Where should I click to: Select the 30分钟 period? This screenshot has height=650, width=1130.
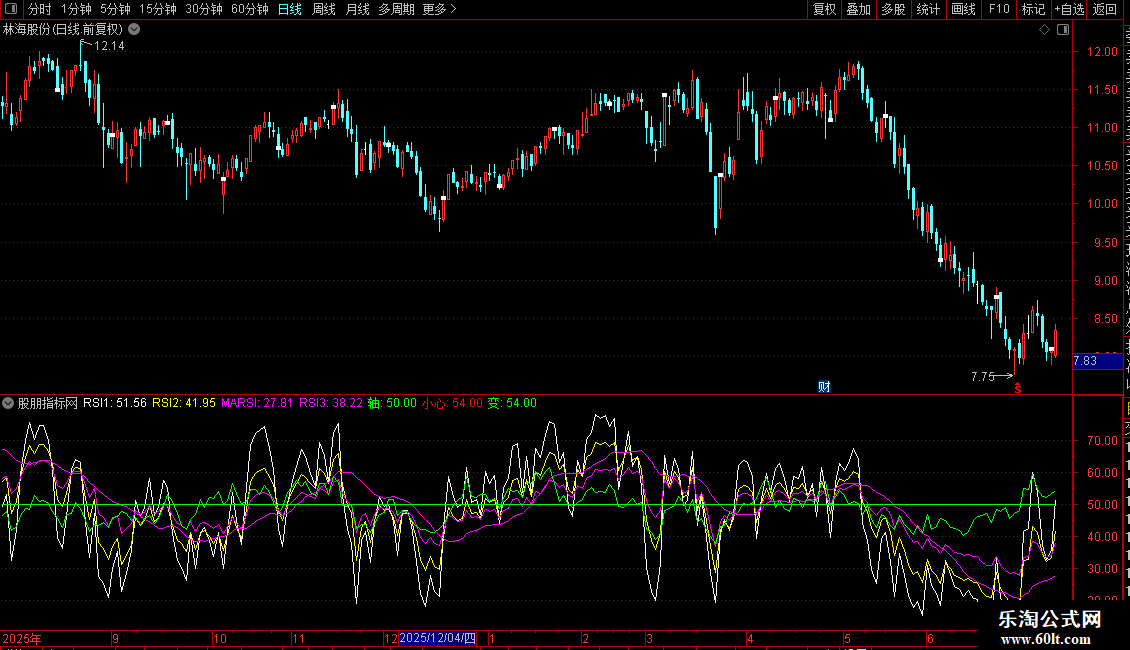coord(204,9)
